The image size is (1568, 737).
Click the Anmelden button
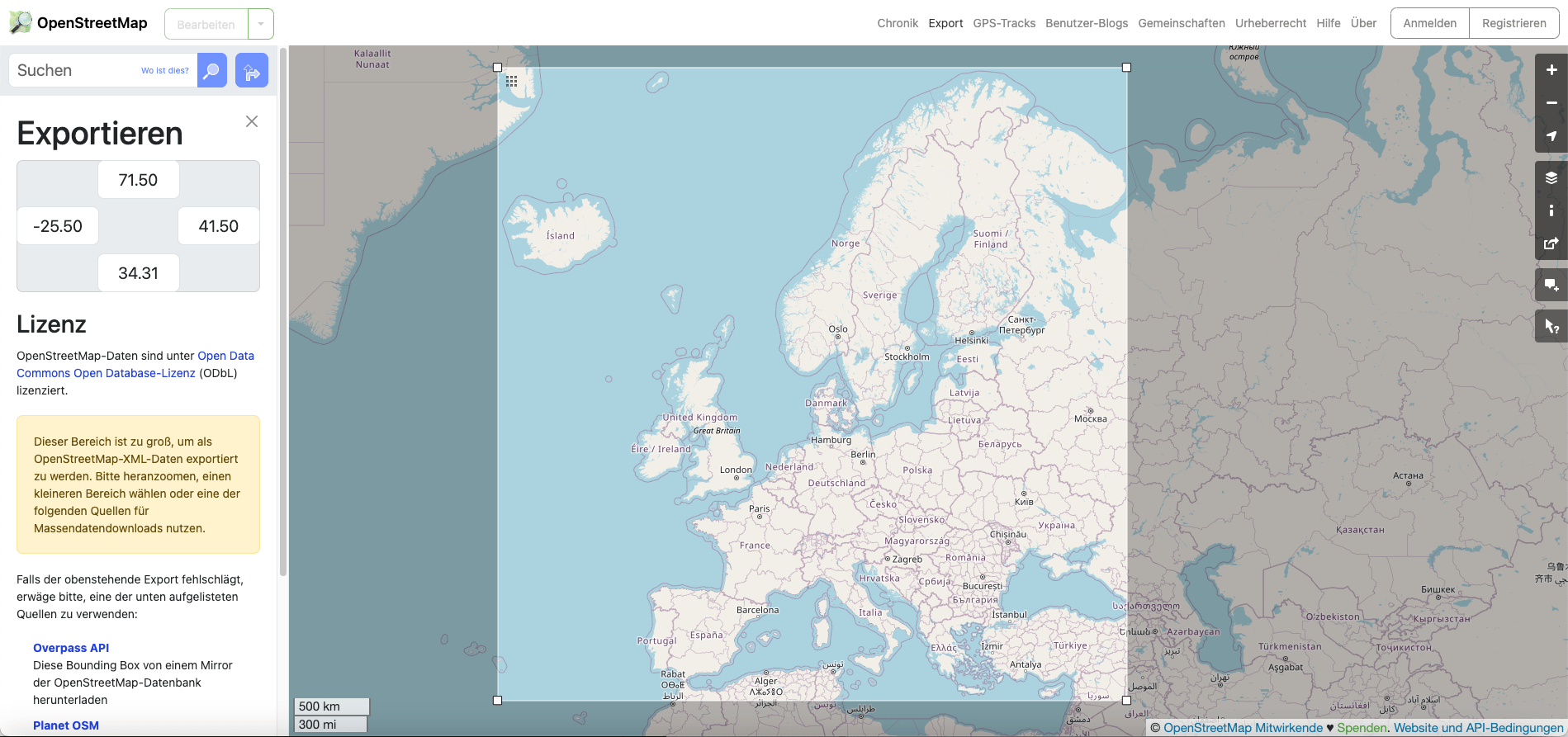(1429, 23)
